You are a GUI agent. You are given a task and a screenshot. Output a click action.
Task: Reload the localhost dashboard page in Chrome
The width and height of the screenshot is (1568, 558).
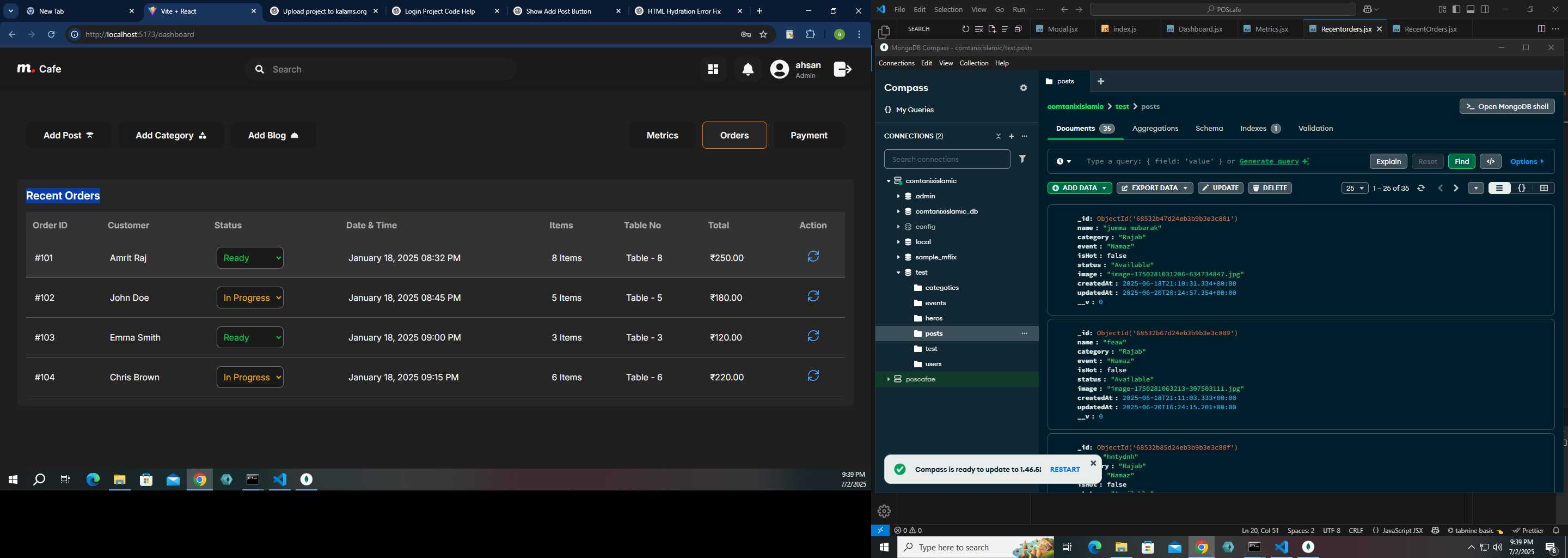coord(51,35)
